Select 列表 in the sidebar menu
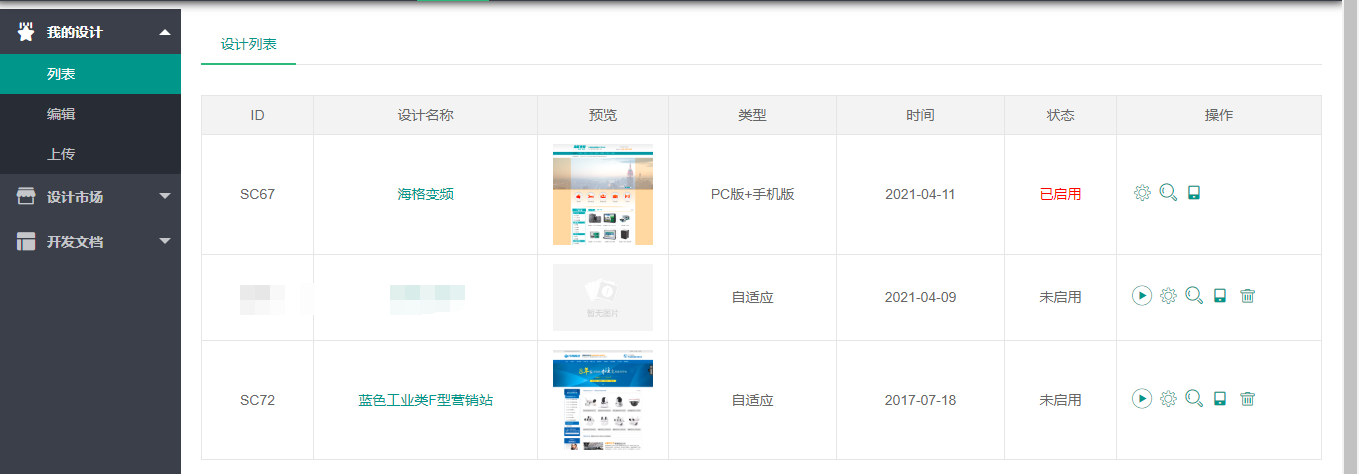 point(61,74)
